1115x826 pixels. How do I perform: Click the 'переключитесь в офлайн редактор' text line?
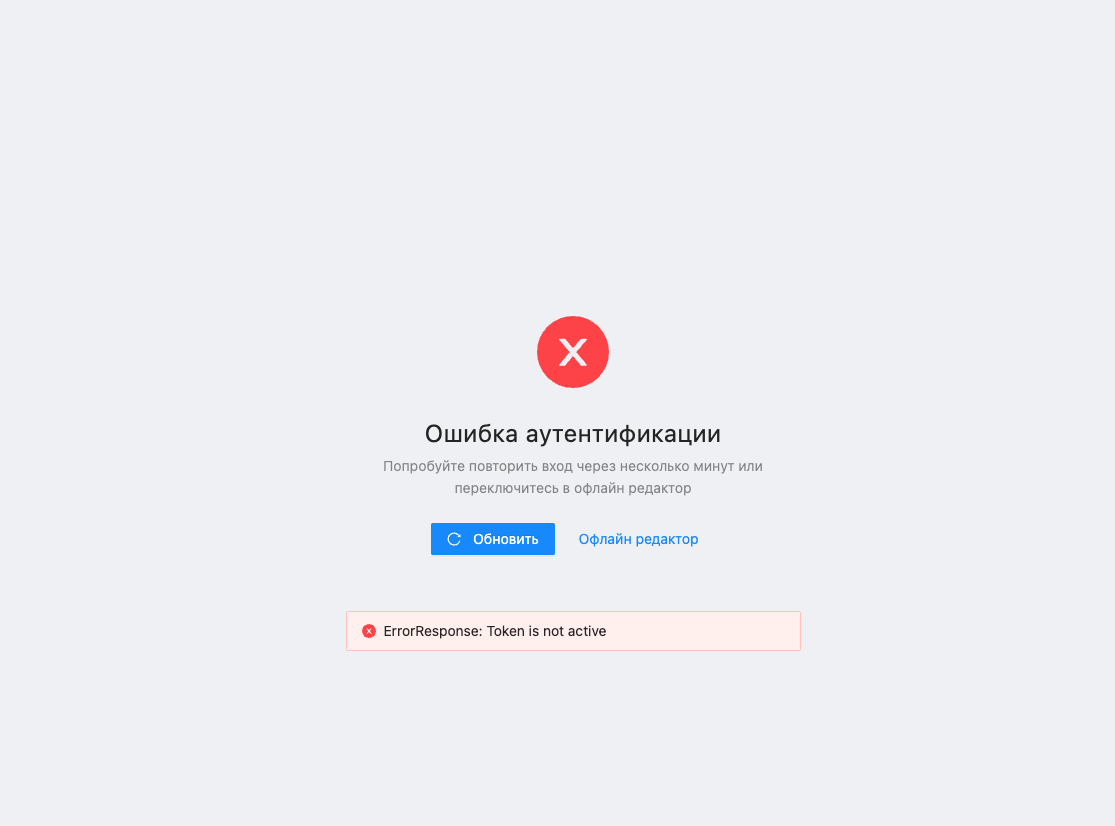click(572, 488)
